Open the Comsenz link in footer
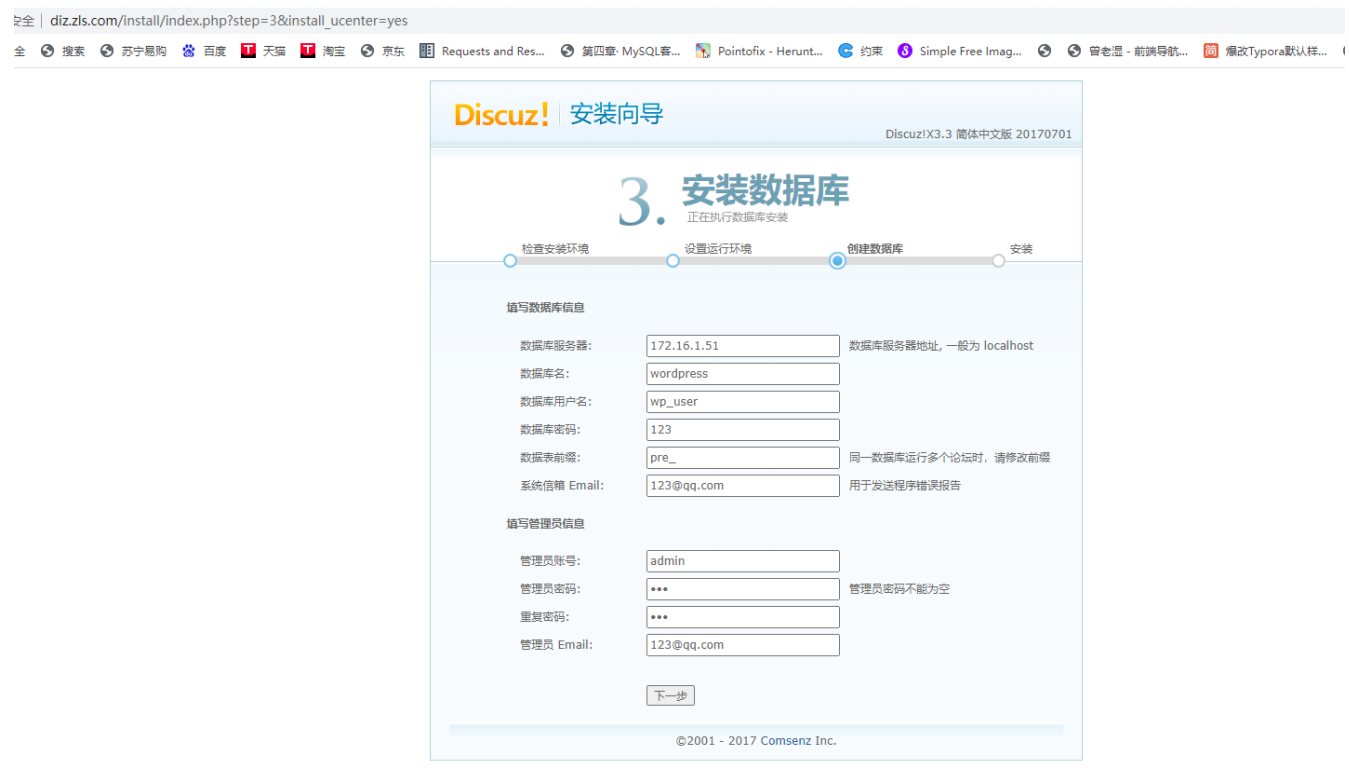The image size is (1349, 768). (785, 741)
